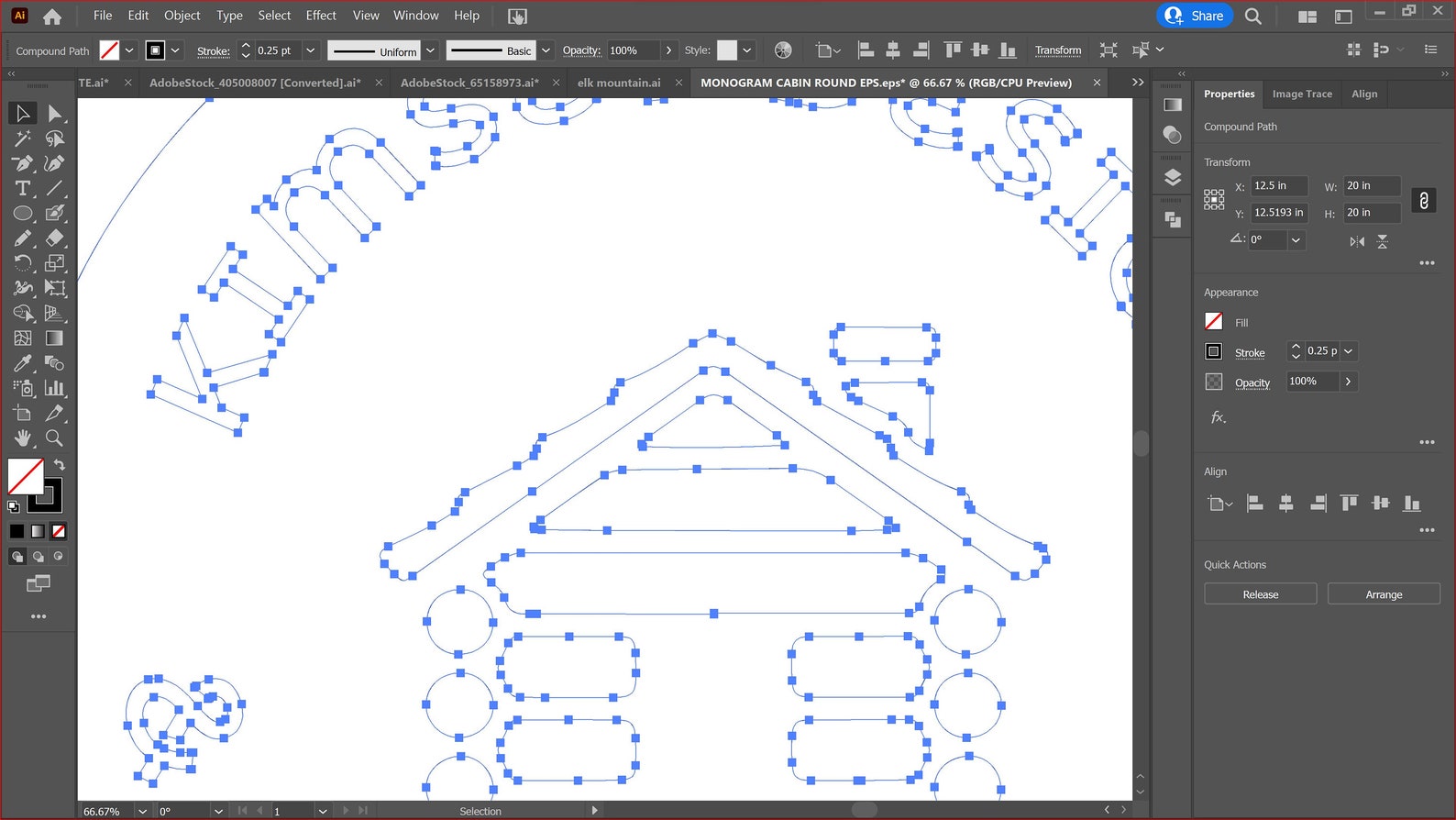Image resolution: width=1456 pixels, height=820 pixels.
Task: Swap fill and stroke colors
Action: point(60,465)
